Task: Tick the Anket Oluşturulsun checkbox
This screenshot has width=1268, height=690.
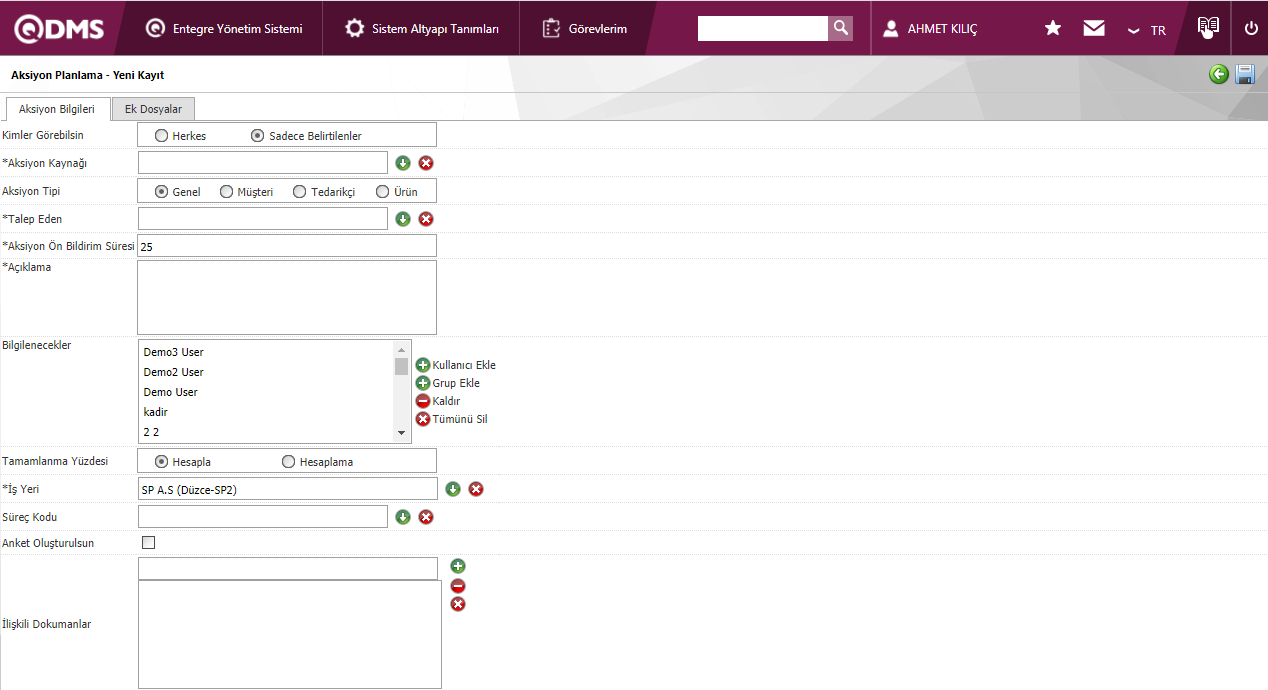Action: pos(149,543)
